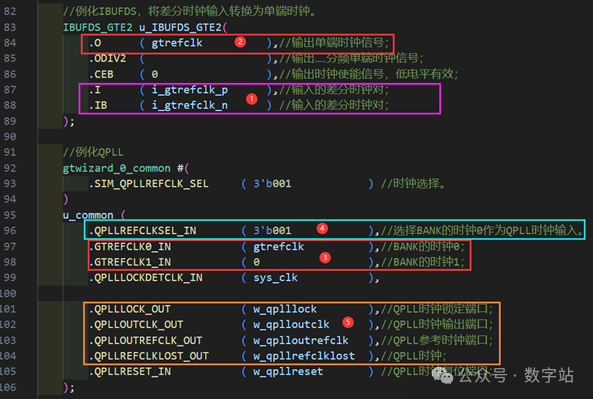Click gtrefclk on the GTREFCLK0_IN line

click(x=279, y=247)
